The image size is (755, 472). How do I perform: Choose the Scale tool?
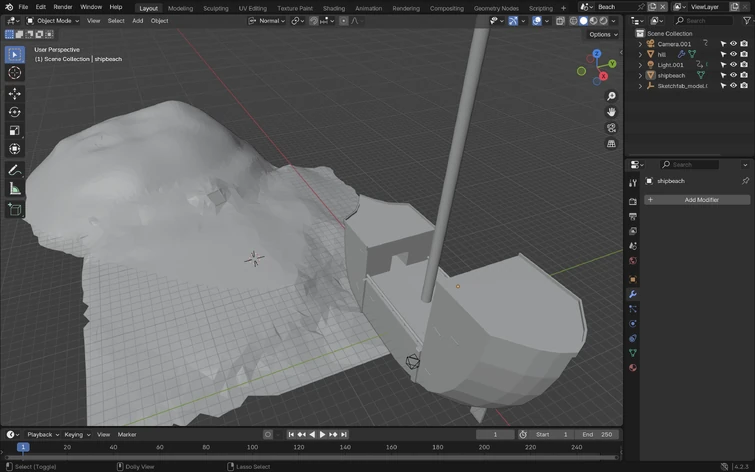pyautogui.click(x=15, y=130)
